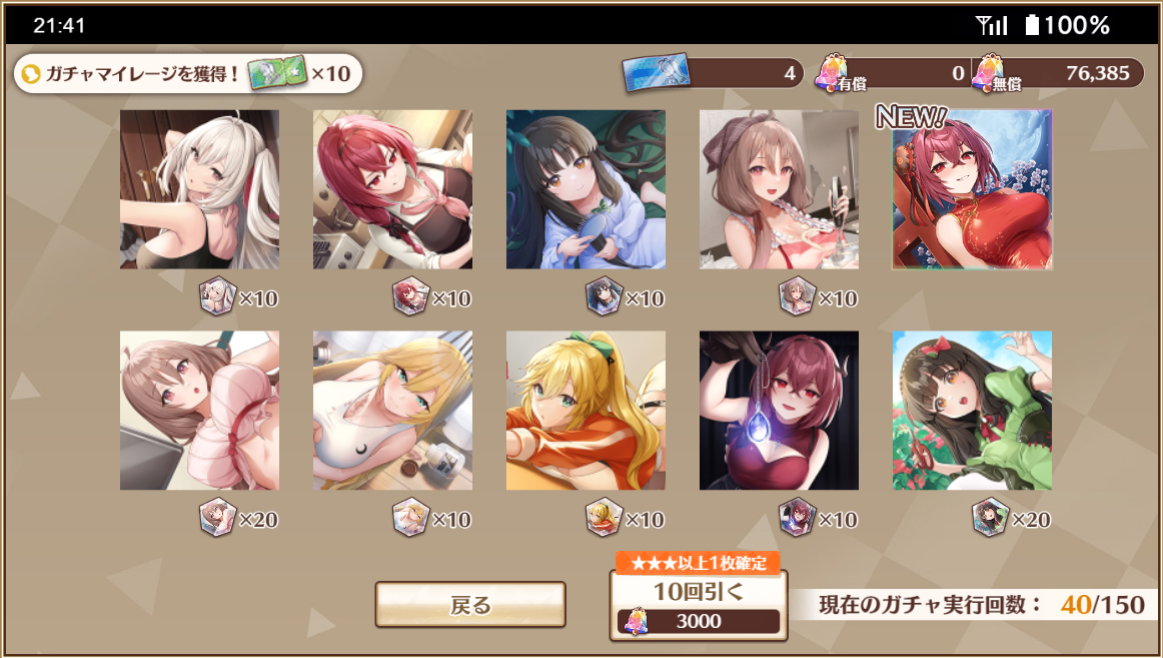Tap the paid 有償 gem icon

pos(834,73)
